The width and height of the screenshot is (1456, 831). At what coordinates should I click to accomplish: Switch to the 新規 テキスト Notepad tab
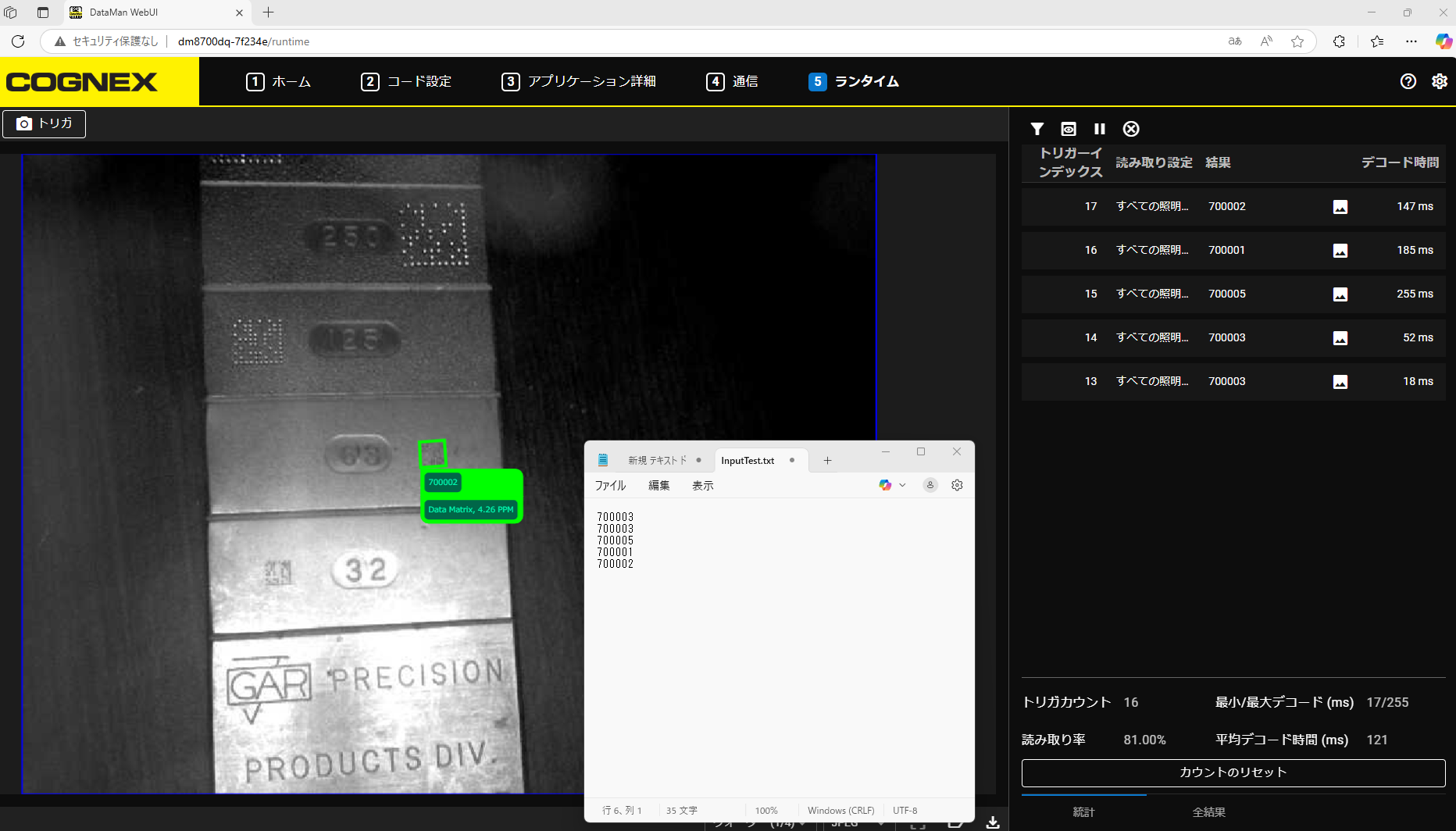click(x=657, y=461)
